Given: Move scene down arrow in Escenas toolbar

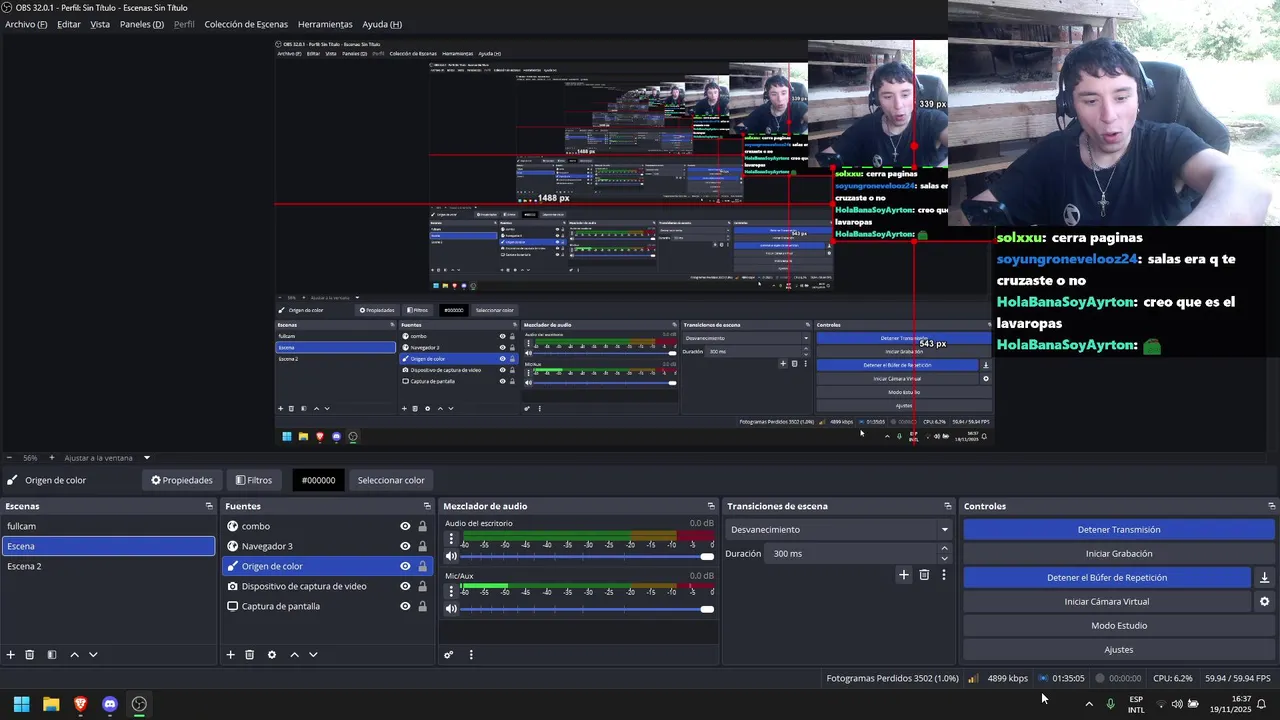Looking at the screenshot, I should tap(93, 655).
